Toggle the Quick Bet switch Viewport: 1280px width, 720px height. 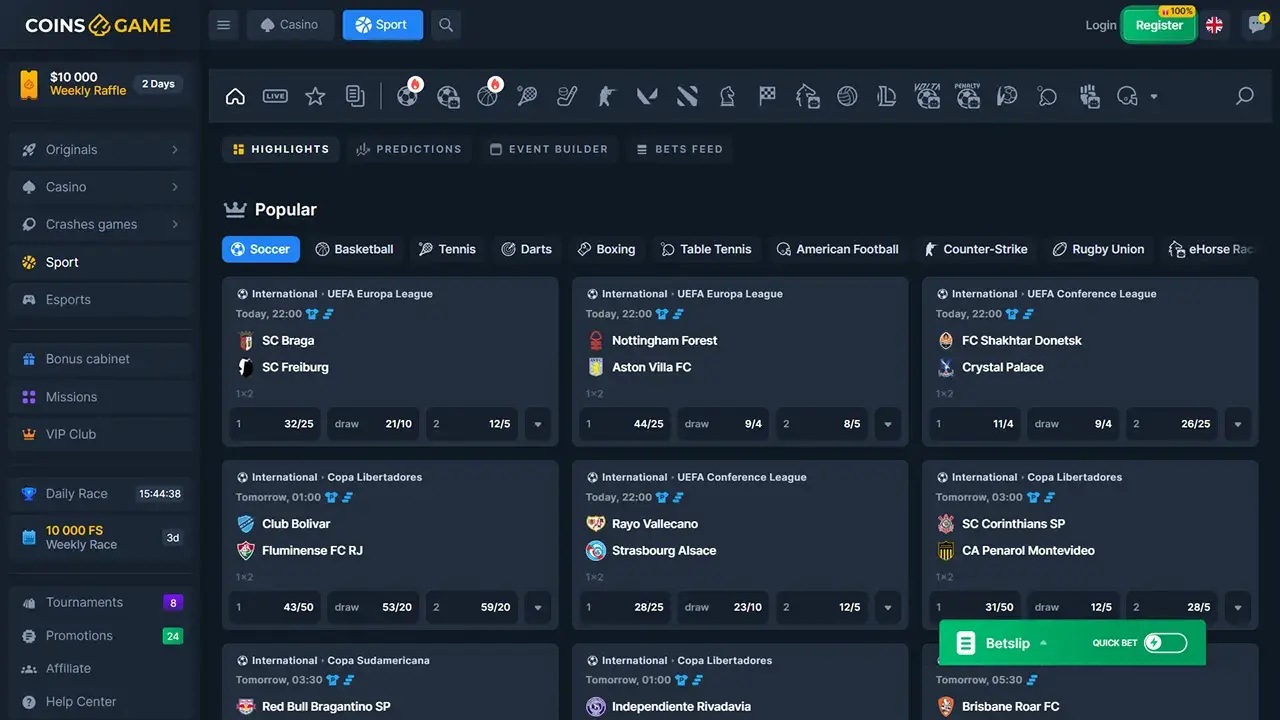(x=1165, y=643)
